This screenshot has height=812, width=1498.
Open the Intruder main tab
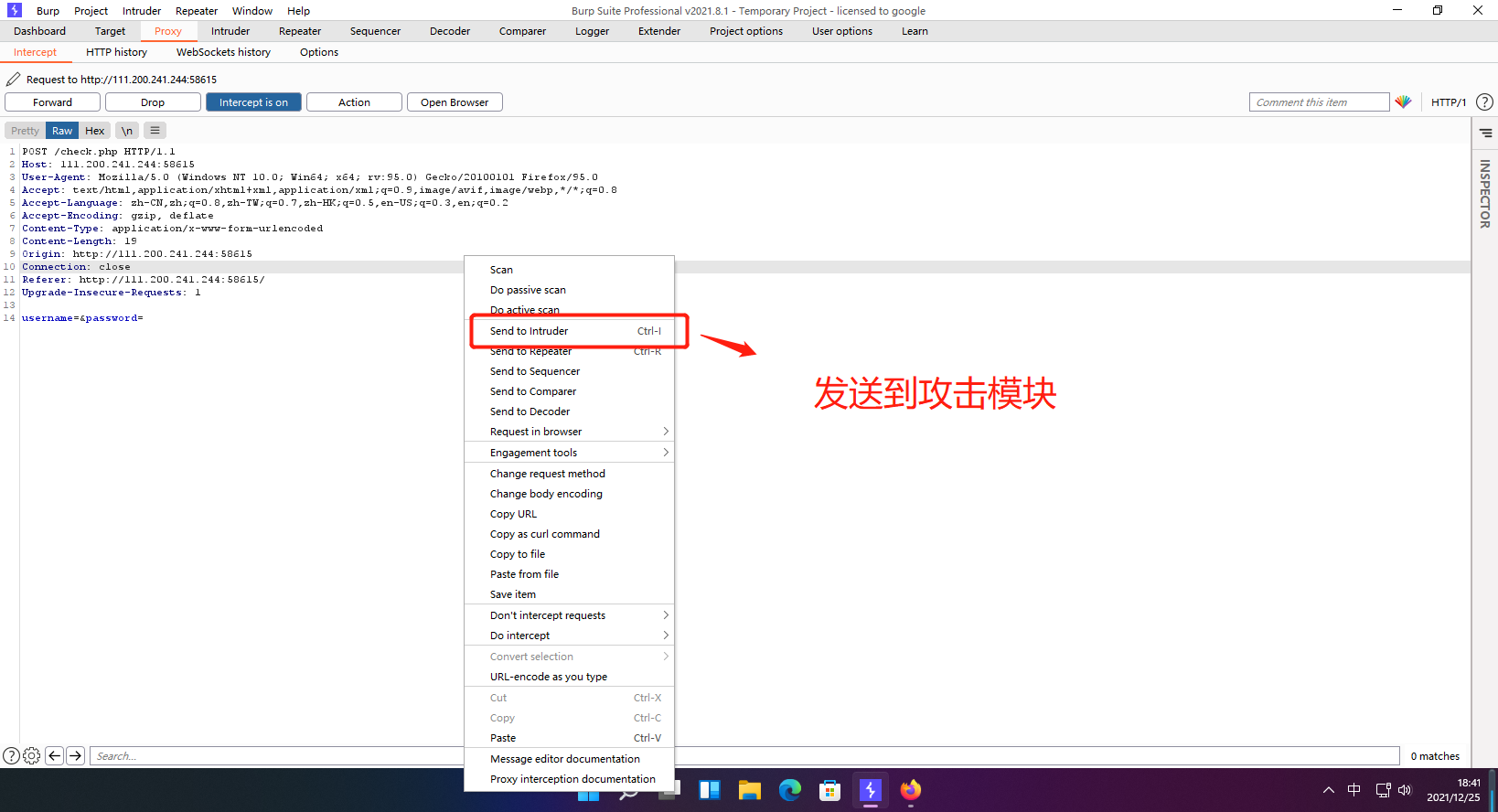[x=230, y=31]
